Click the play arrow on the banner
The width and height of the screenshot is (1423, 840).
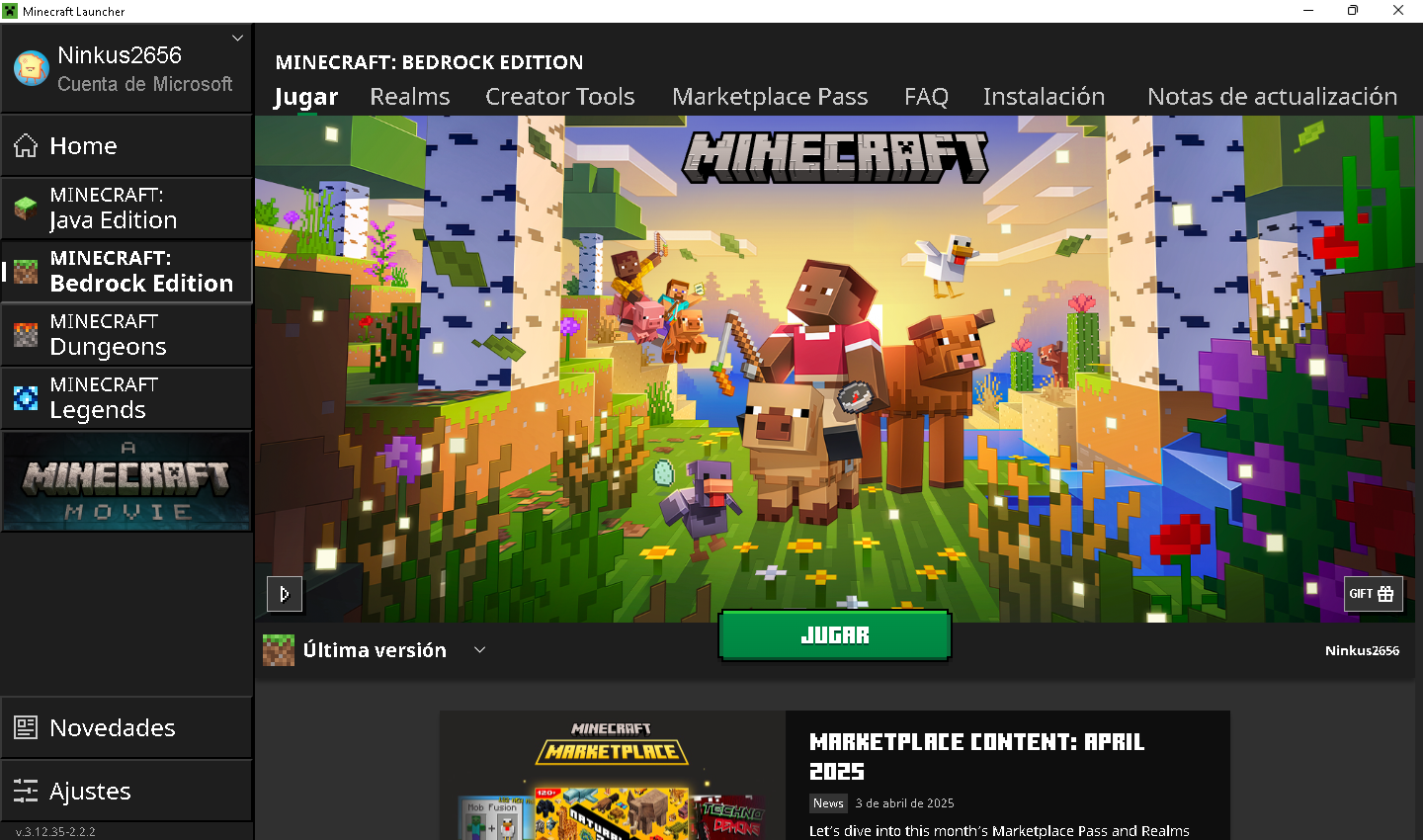click(x=285, y=594)
